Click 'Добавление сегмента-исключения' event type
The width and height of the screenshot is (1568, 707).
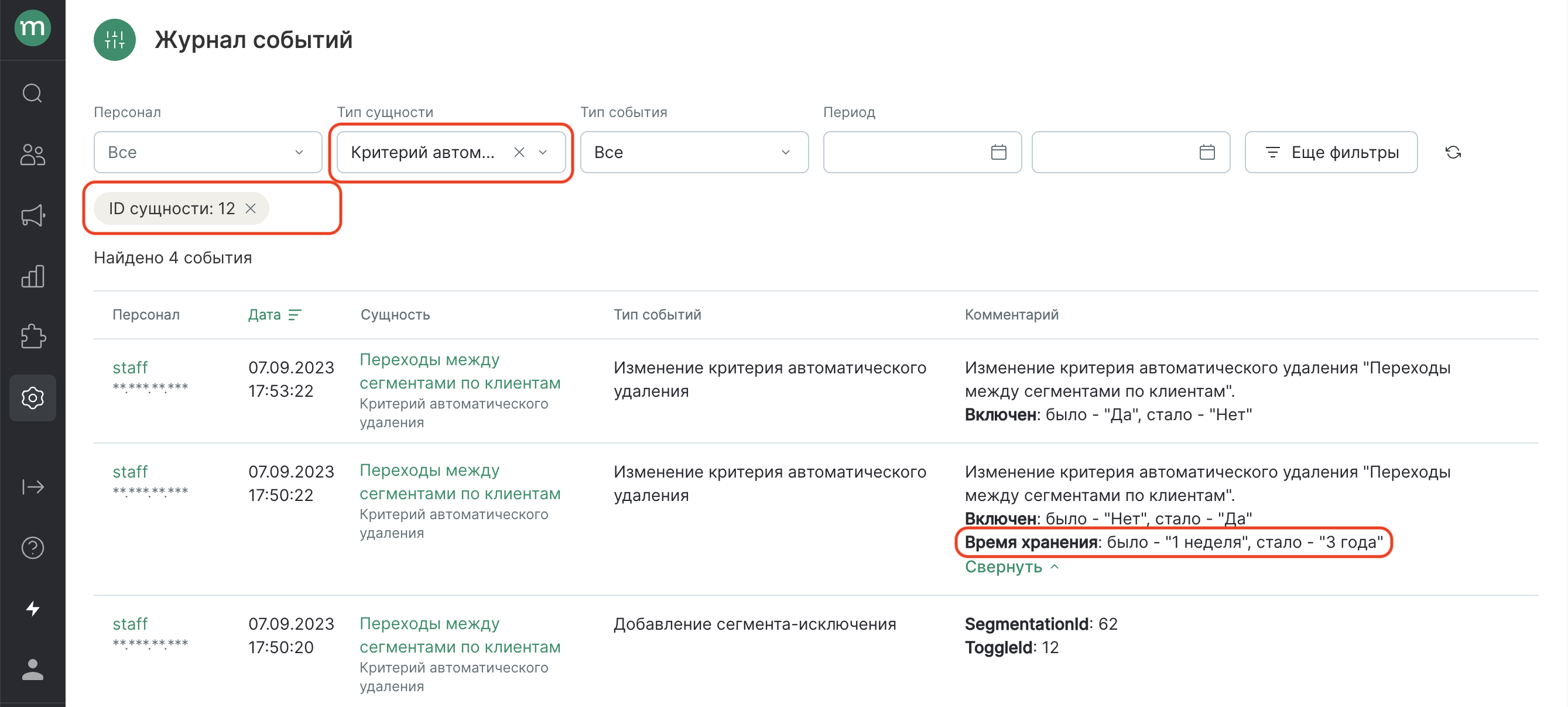click(755, 624)
